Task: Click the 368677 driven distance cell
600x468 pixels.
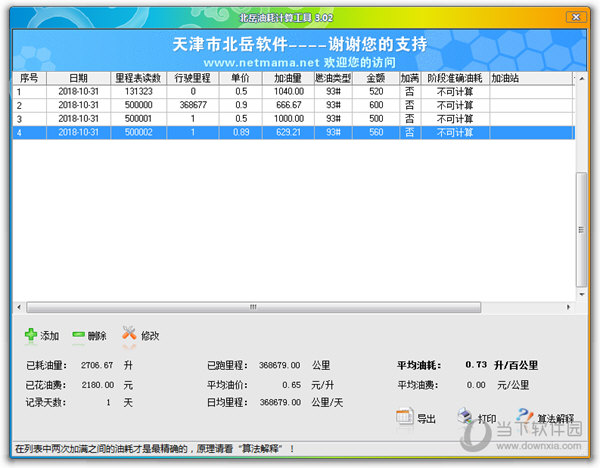Action: (193, 105)
